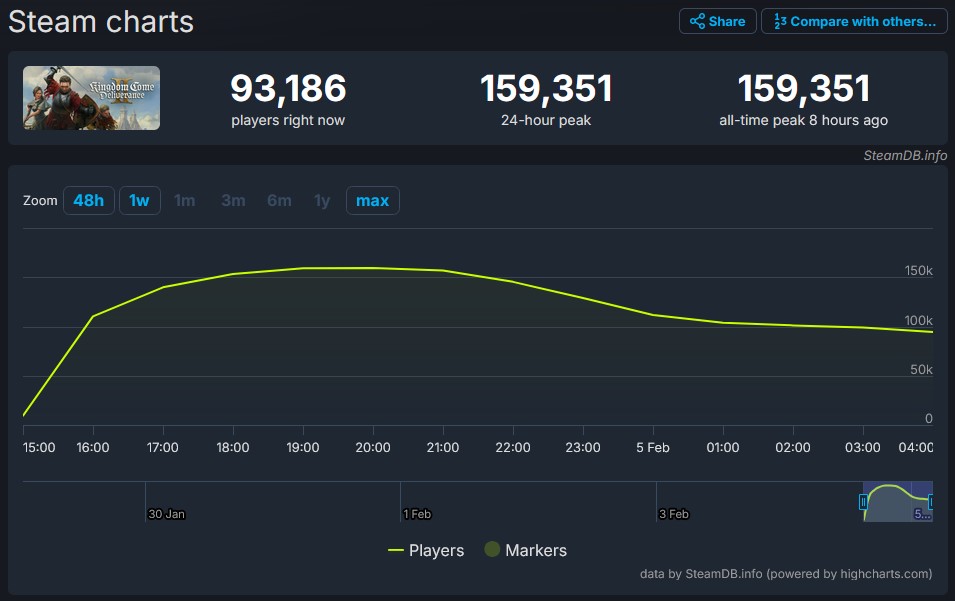
Task: Click the 150k y-axis label
Action: coord(918,270)
